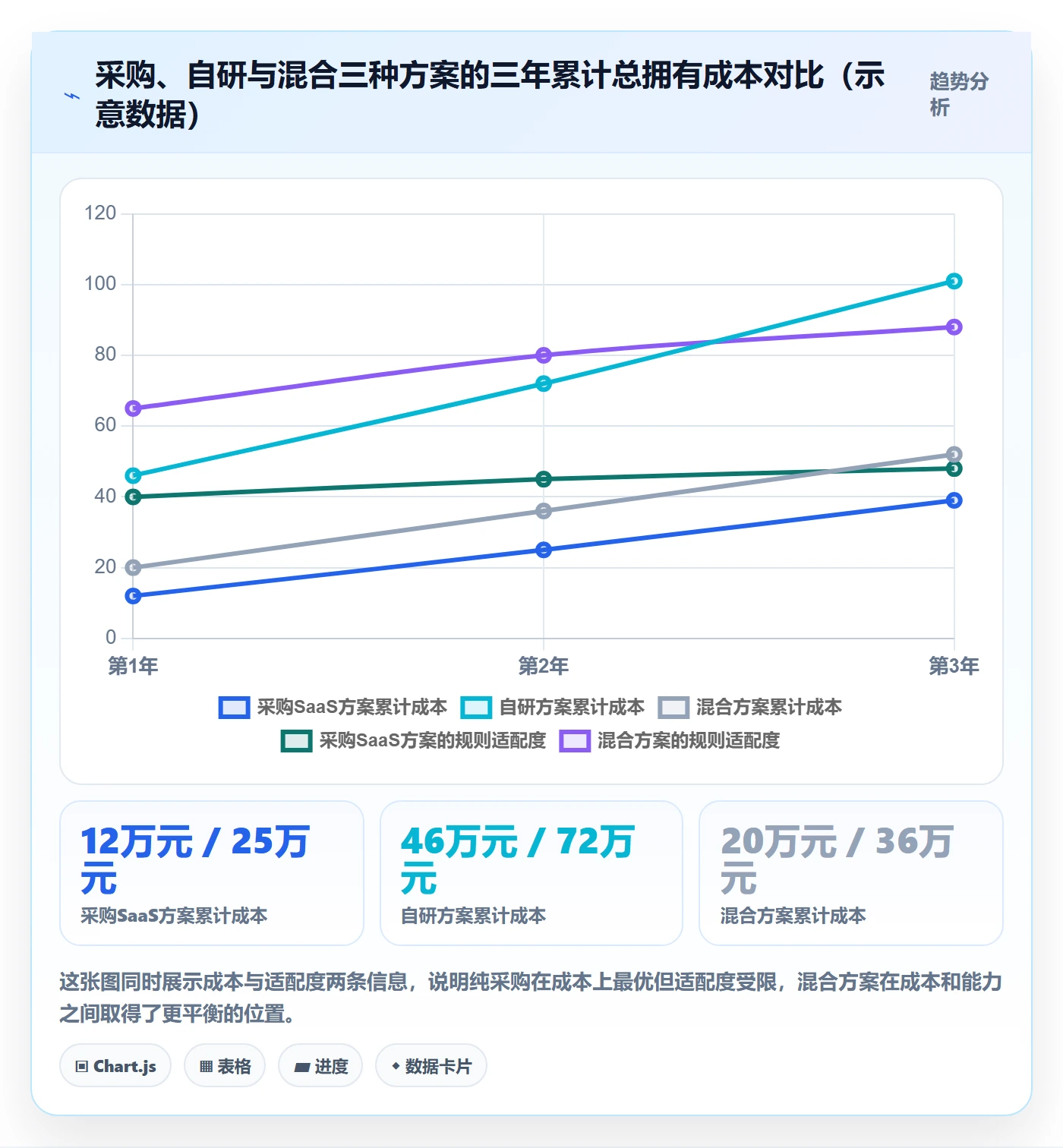
Task: Click the 自研方案累计成本 caption in the middle card
Action: [474, 916]
